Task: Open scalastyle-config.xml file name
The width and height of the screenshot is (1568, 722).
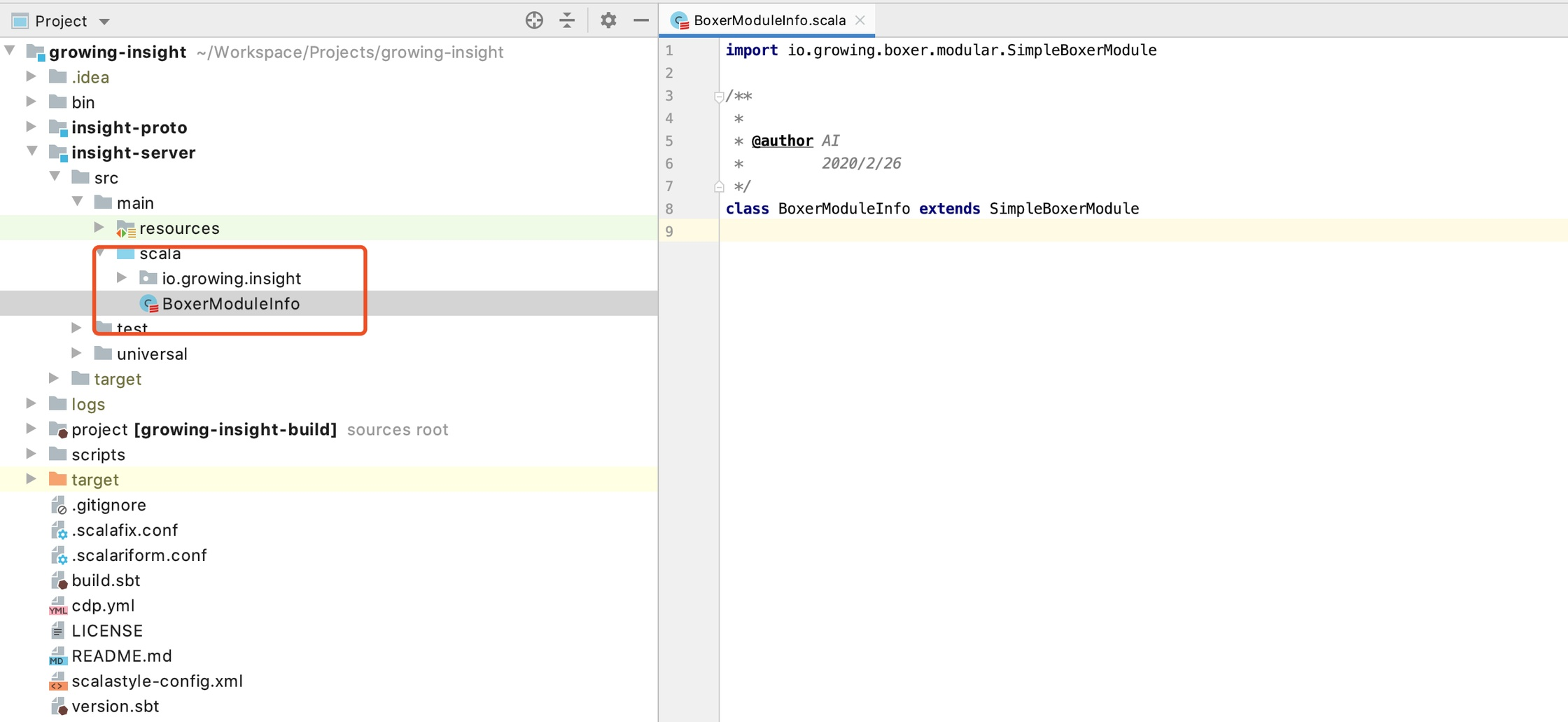Action: (157, 681)
